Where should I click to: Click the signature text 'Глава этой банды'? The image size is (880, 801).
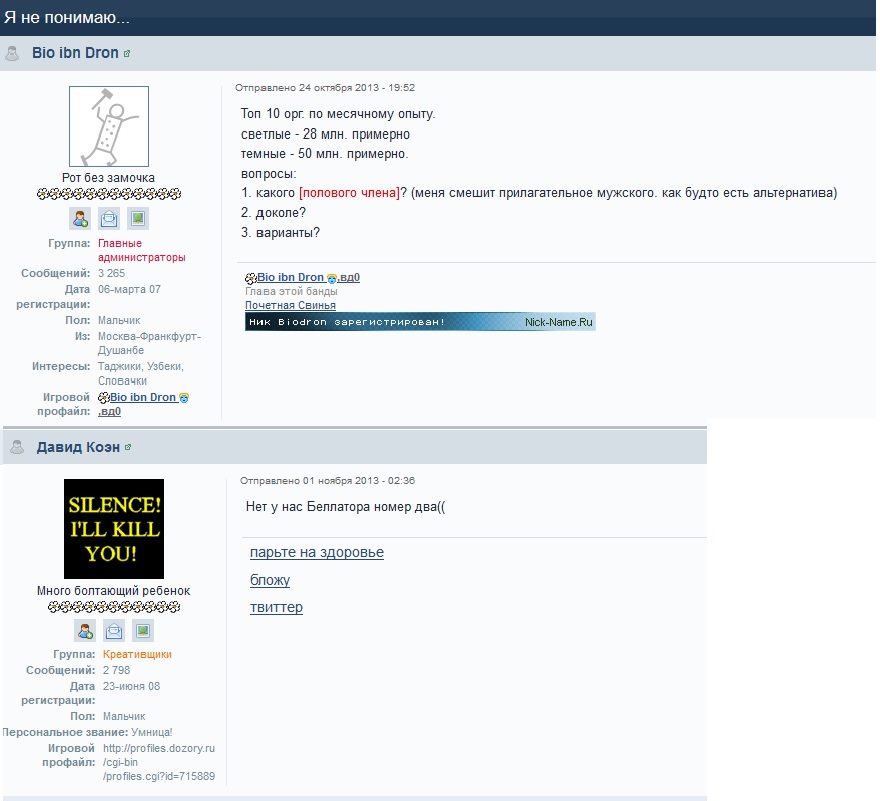291,291
